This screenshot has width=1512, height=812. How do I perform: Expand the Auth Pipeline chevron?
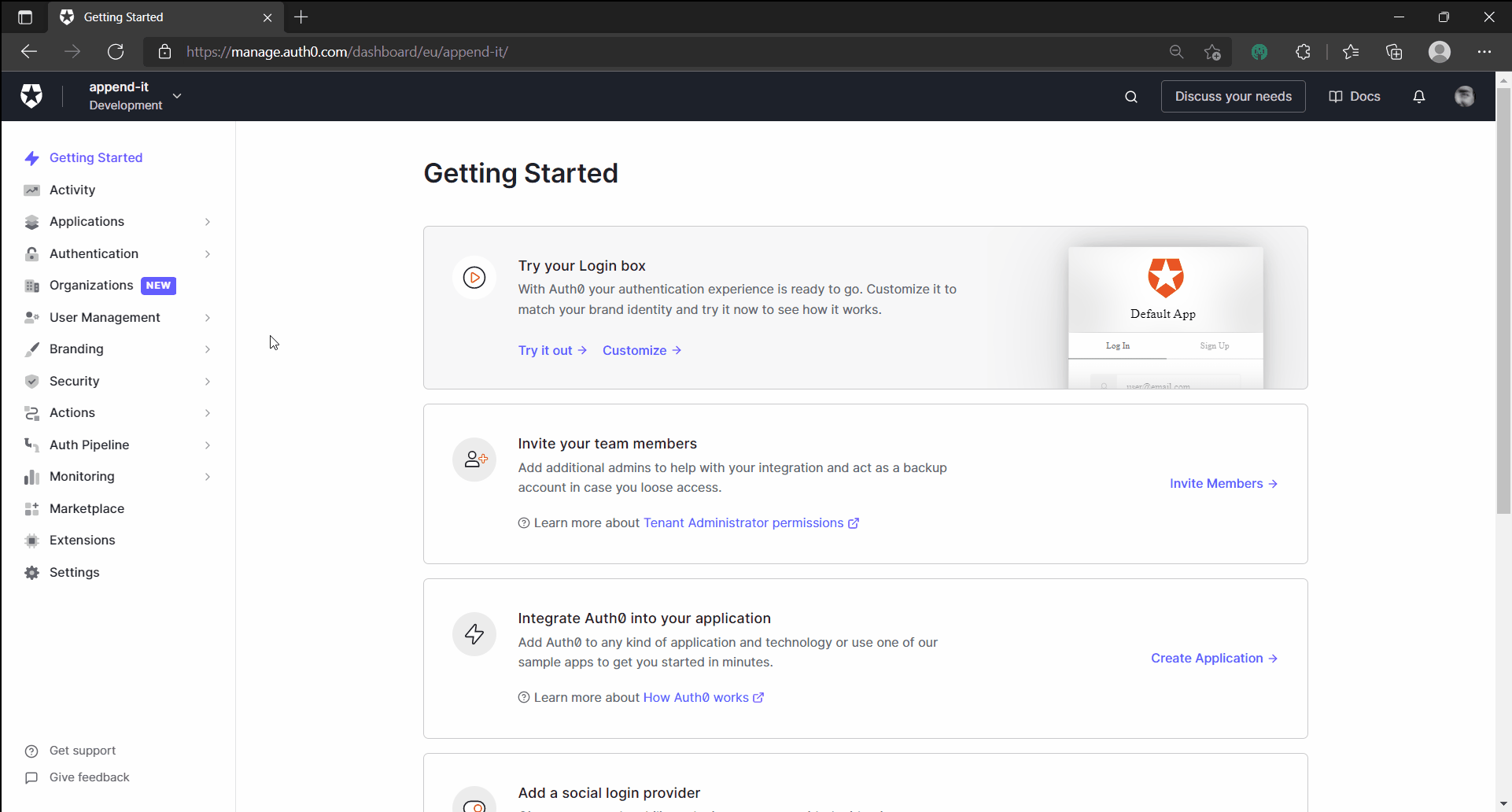[207, 445]
